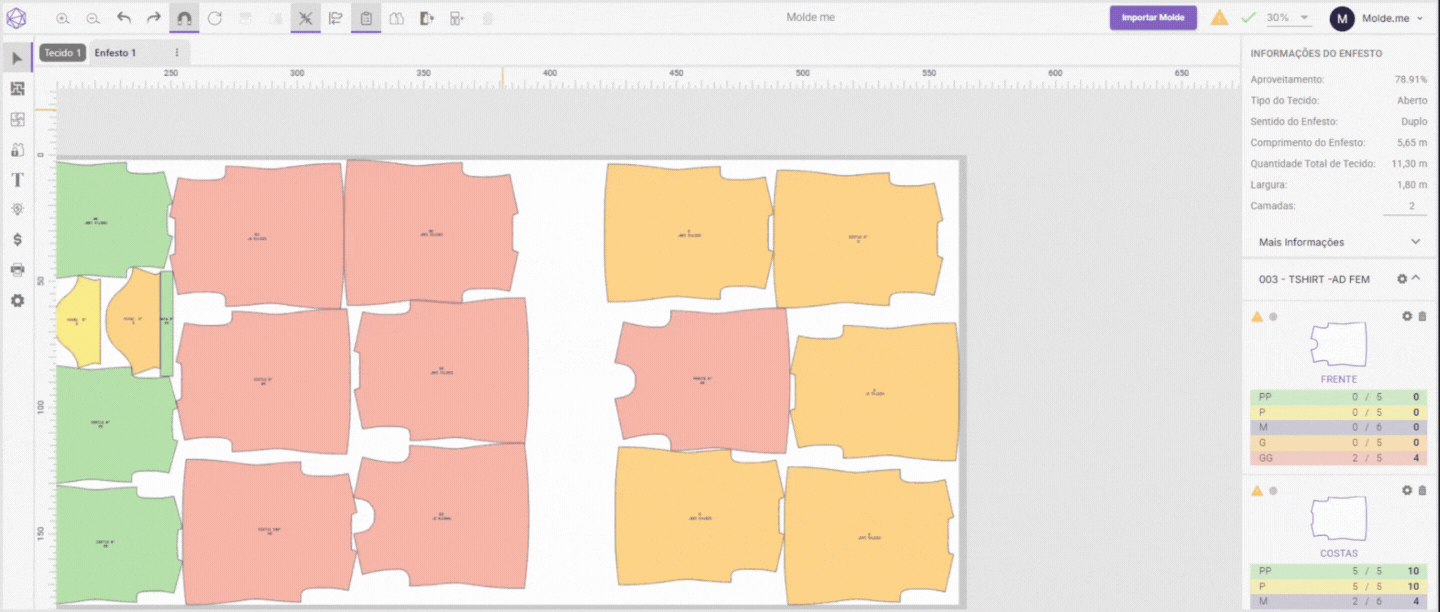Select the Enfesto 1 tab
The image size is (1440, 612).
tap(115, 53)
